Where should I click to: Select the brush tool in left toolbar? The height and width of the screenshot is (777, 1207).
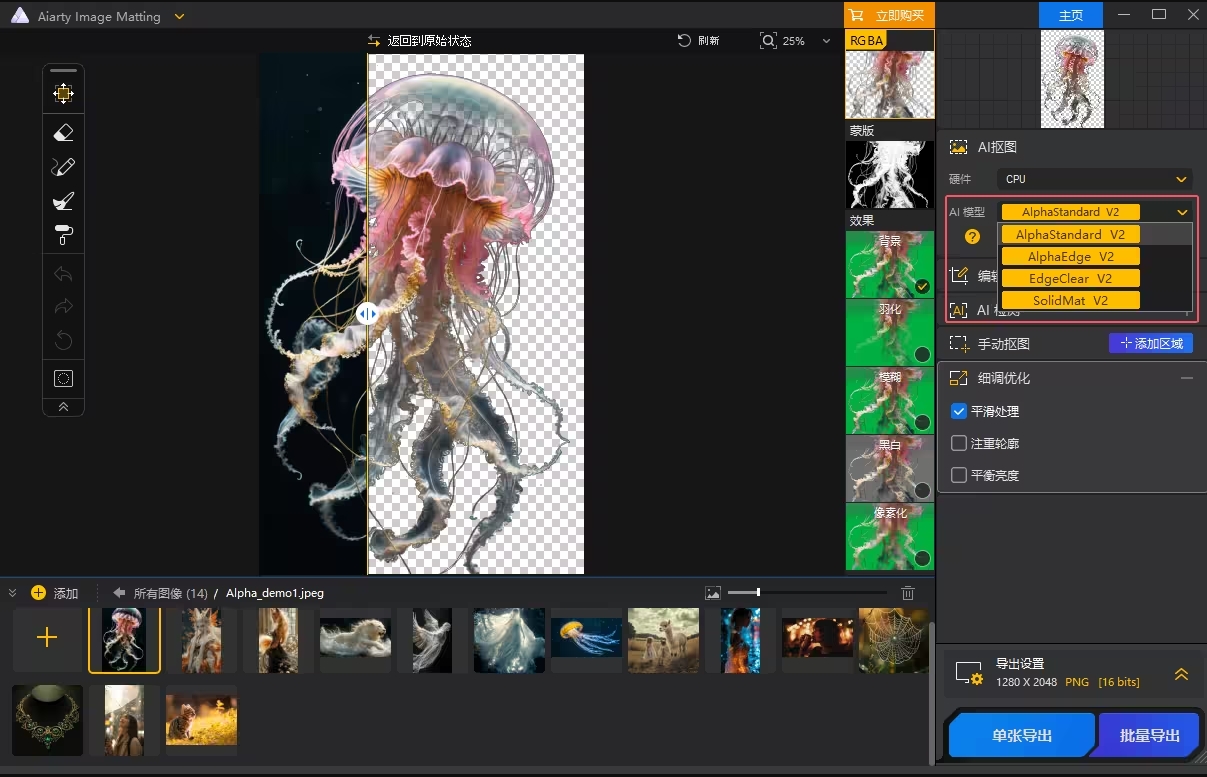[x=63, y=201]
